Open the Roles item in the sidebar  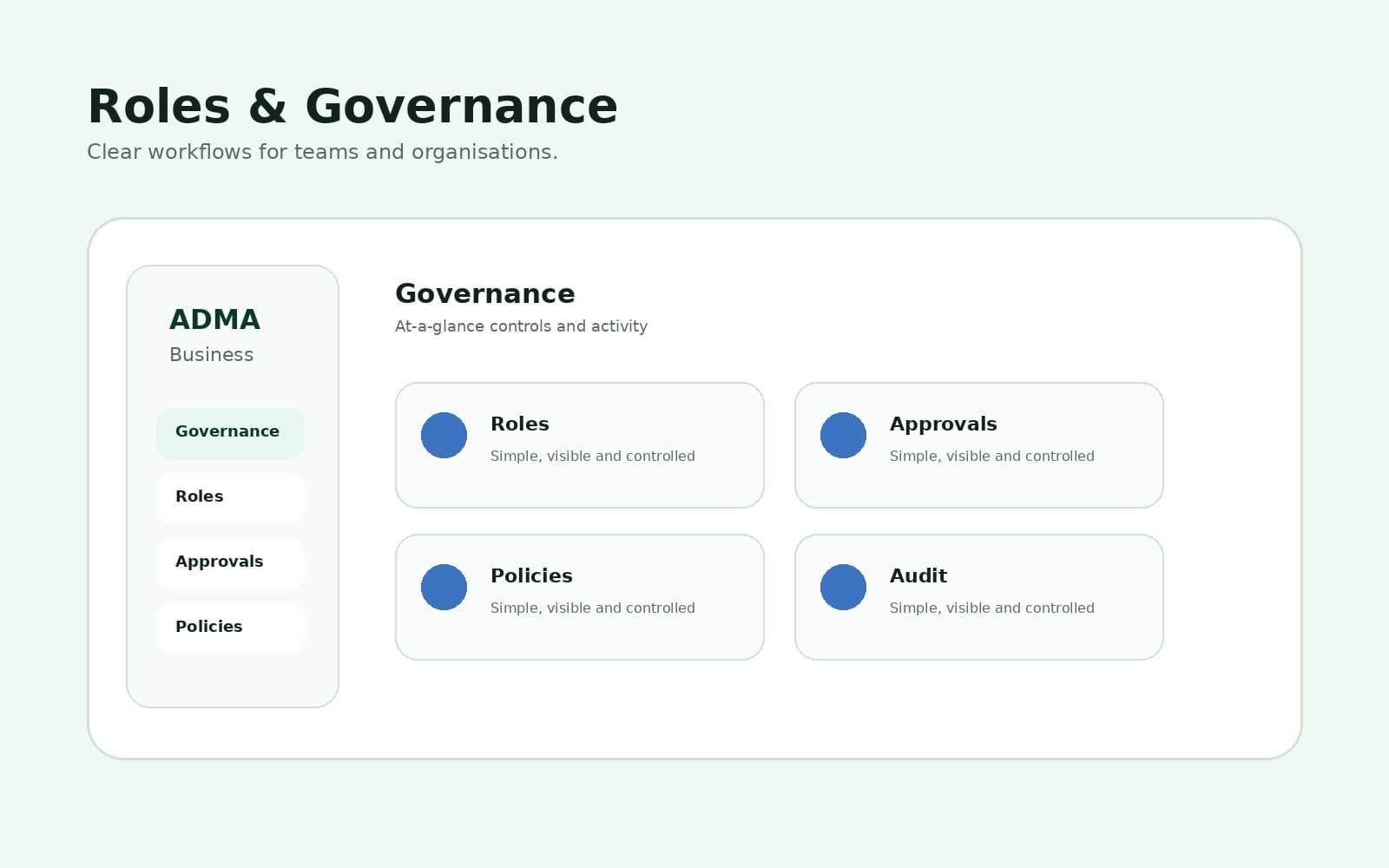[230, 498]
